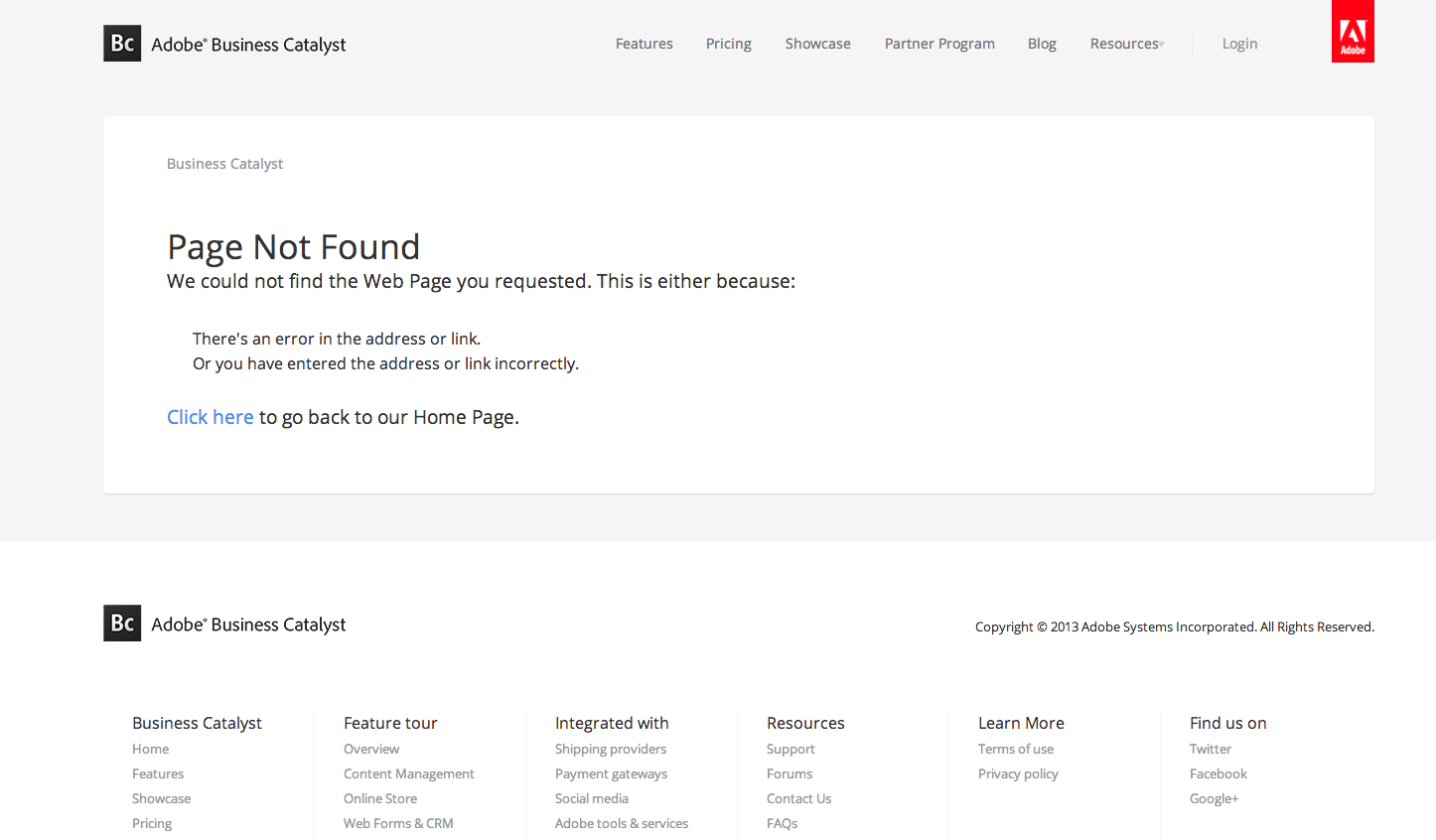Viewport: 1436px width, 840px height.
Task: Click the Online Store footer link
Action: [x=380, y=798]
